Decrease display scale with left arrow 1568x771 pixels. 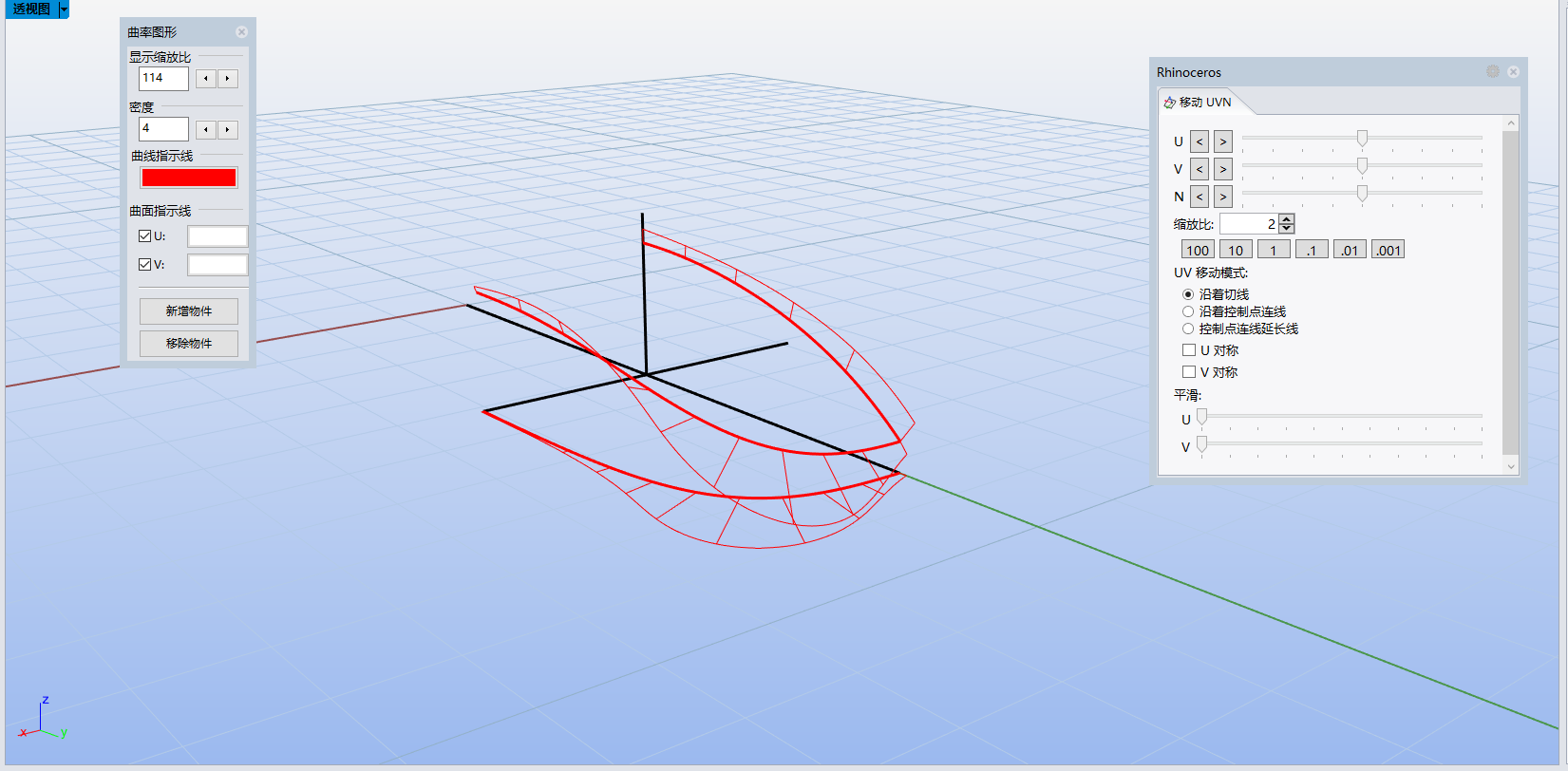[206, 79]
